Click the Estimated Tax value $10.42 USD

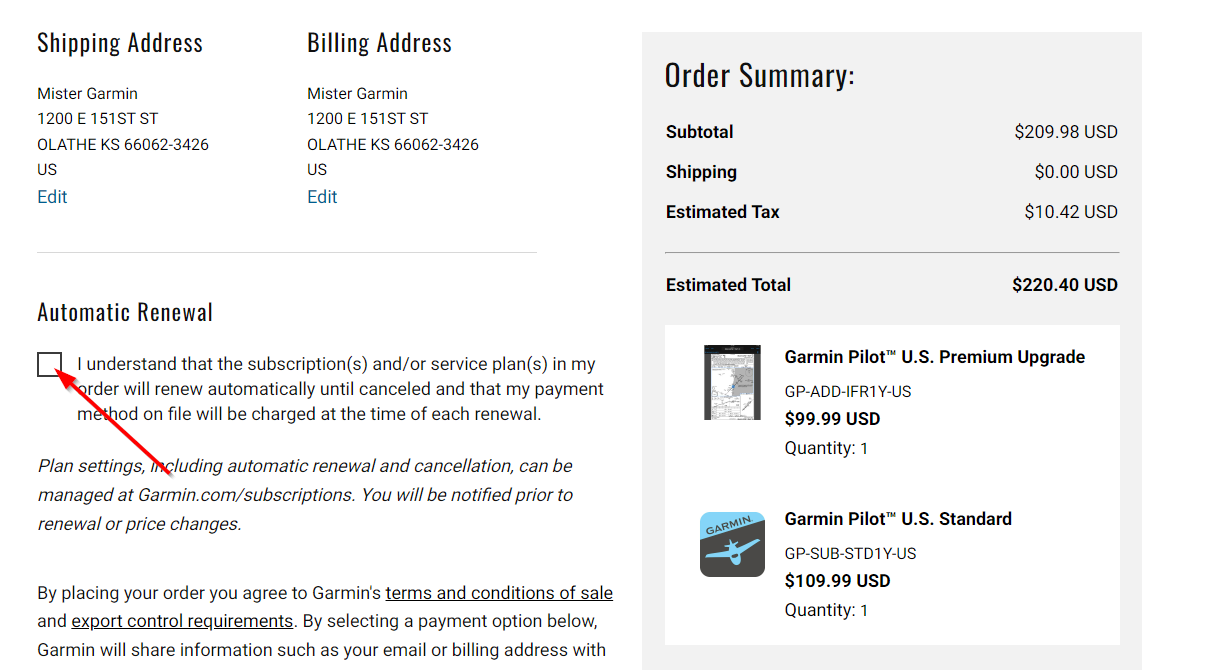click(1071, 212)
